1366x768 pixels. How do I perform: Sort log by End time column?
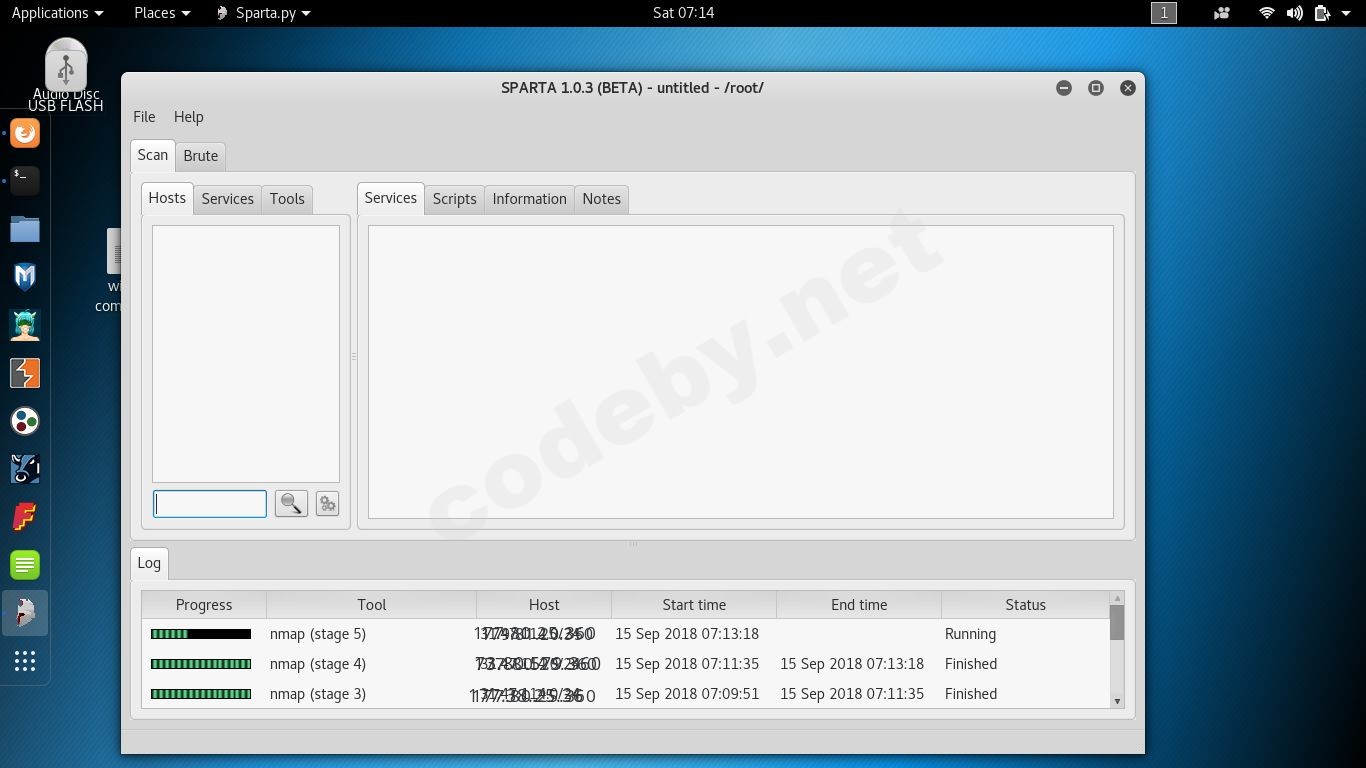click(x=859, y=605)
